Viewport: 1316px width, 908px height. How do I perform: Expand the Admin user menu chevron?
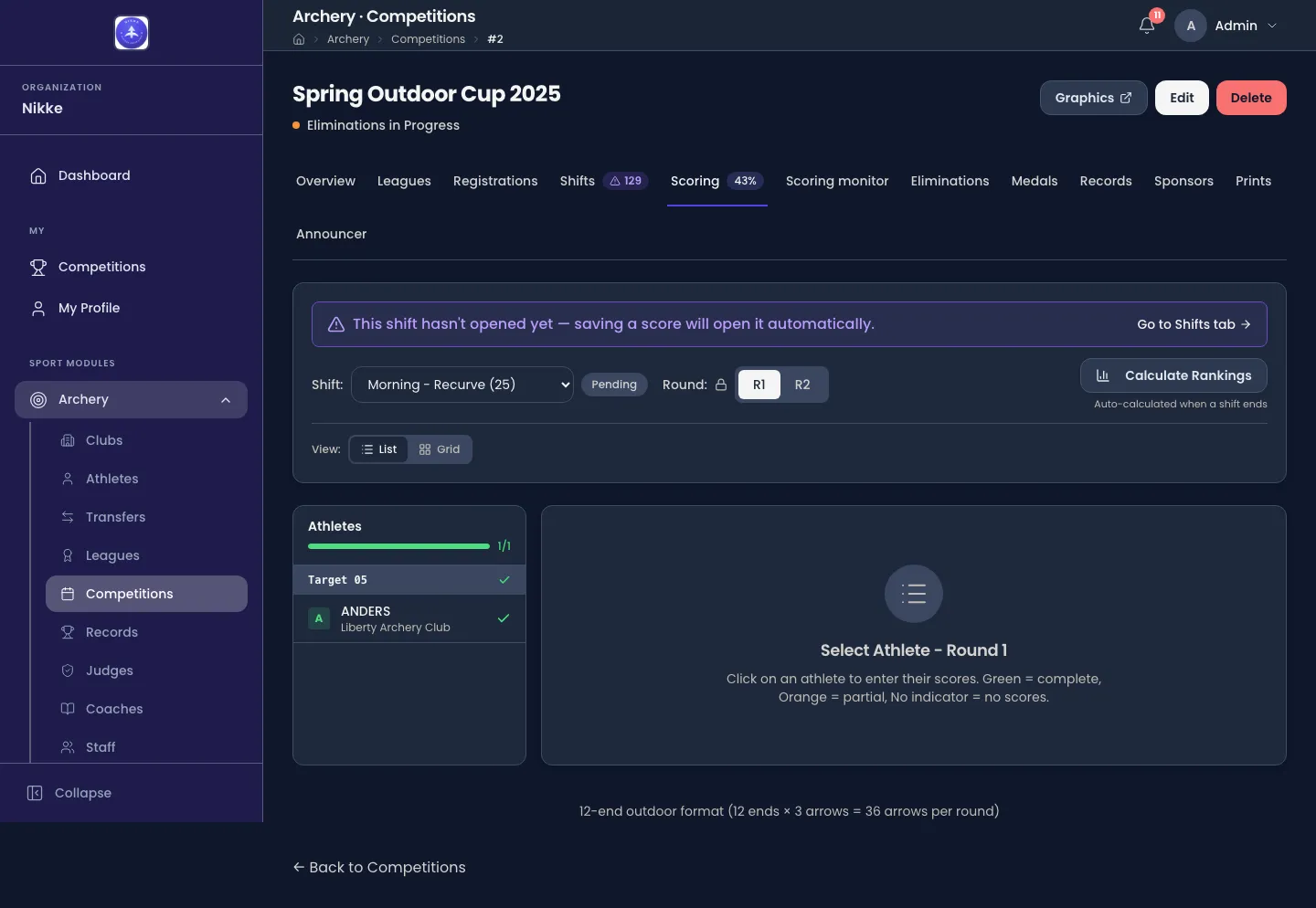tap(1272, 26)
